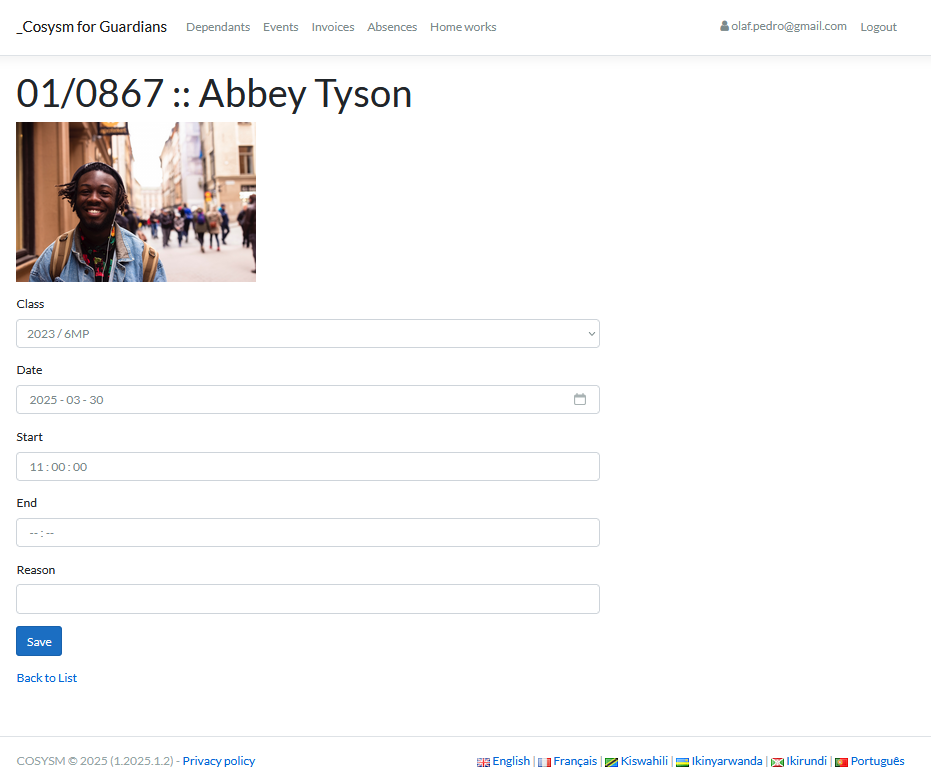The width and height of the screenshot is (931, 780).
Task: Click Abbey Tyson's profile photo
Action: pos(136,202)
